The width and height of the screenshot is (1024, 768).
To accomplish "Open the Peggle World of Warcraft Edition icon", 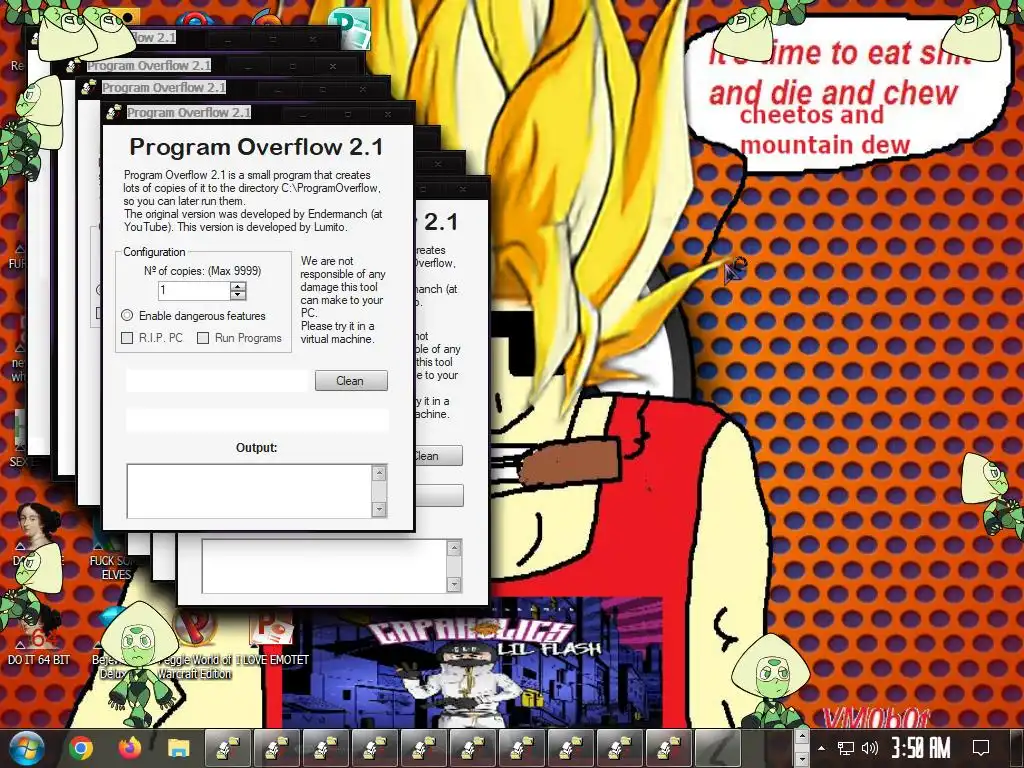I will click(195, 643).
